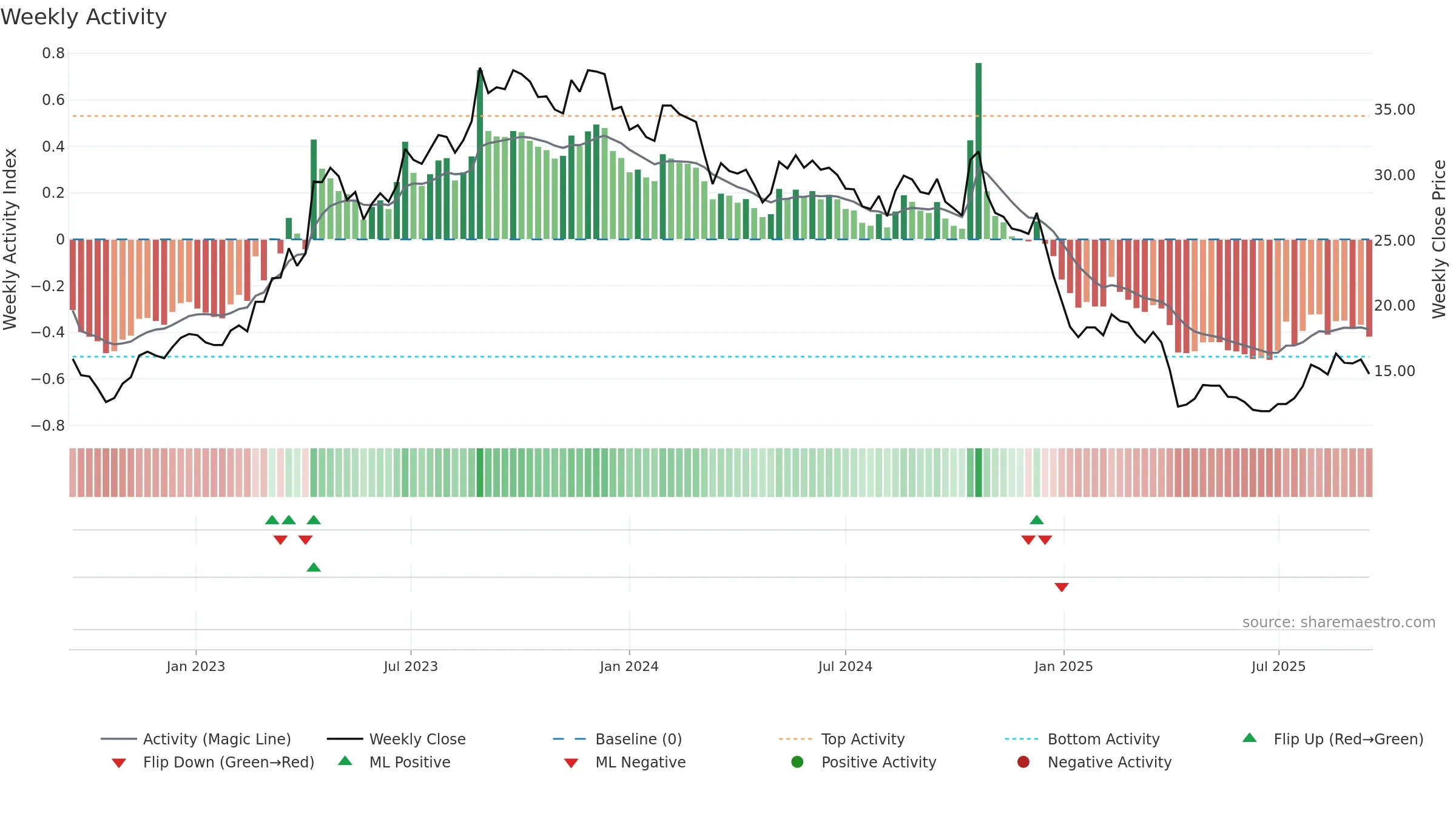Screen dimensions: 1456x819
Task: Click the '−0.8' left axis tick label
Action: point(48,425)
